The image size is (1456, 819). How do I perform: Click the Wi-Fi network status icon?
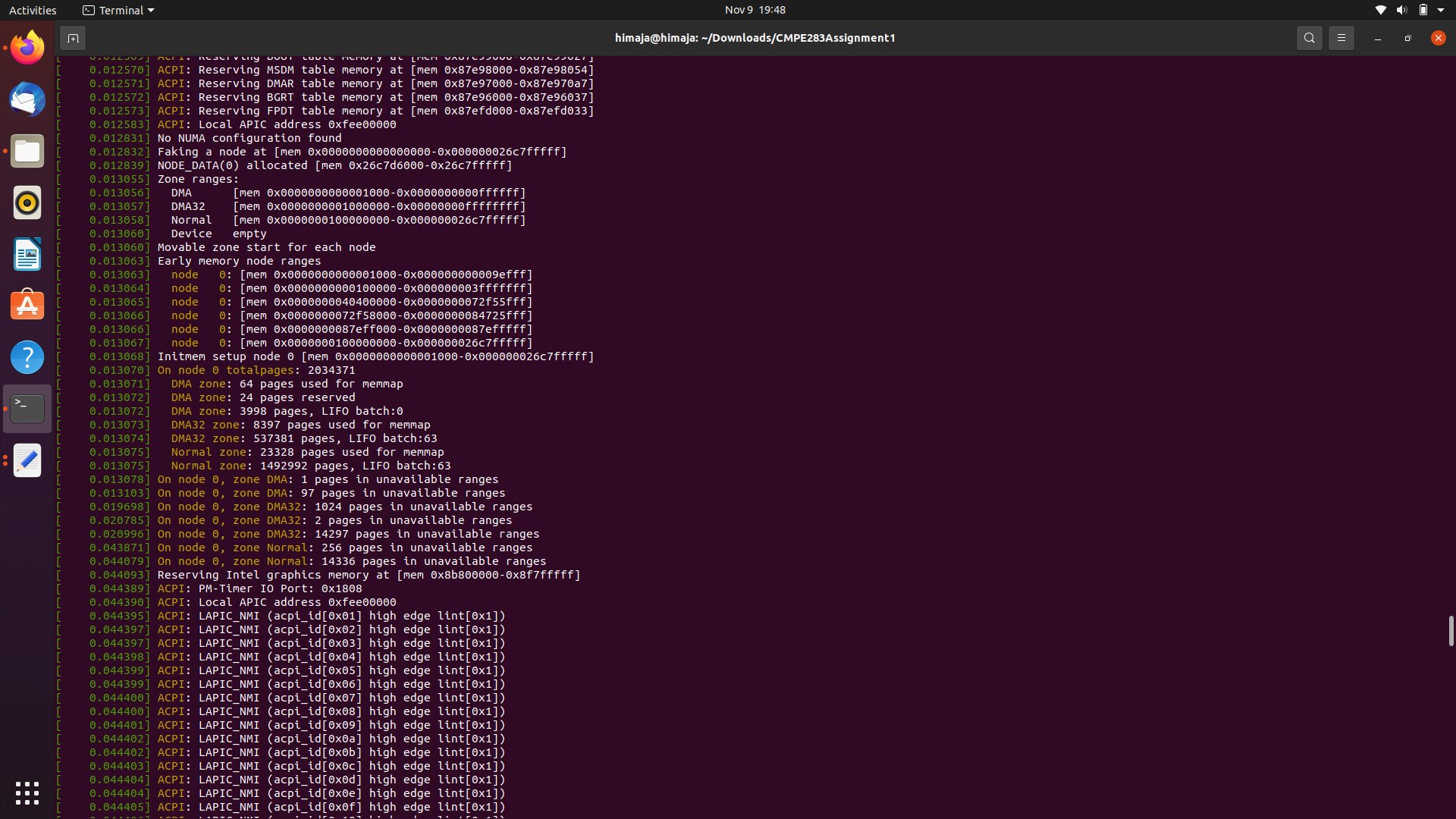tap(1380, 10)
